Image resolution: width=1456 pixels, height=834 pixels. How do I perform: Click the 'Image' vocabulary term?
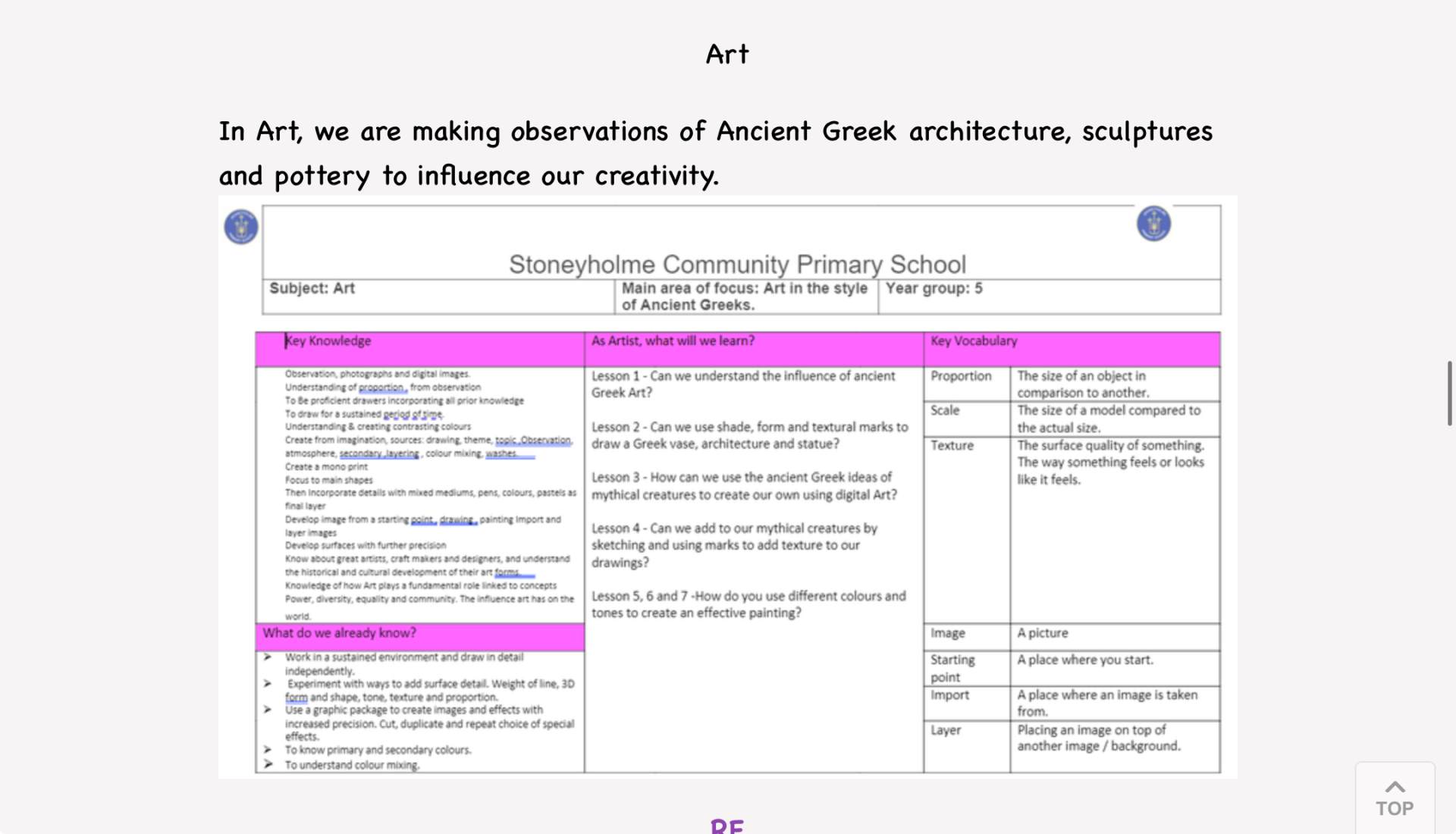click(948, 633)
